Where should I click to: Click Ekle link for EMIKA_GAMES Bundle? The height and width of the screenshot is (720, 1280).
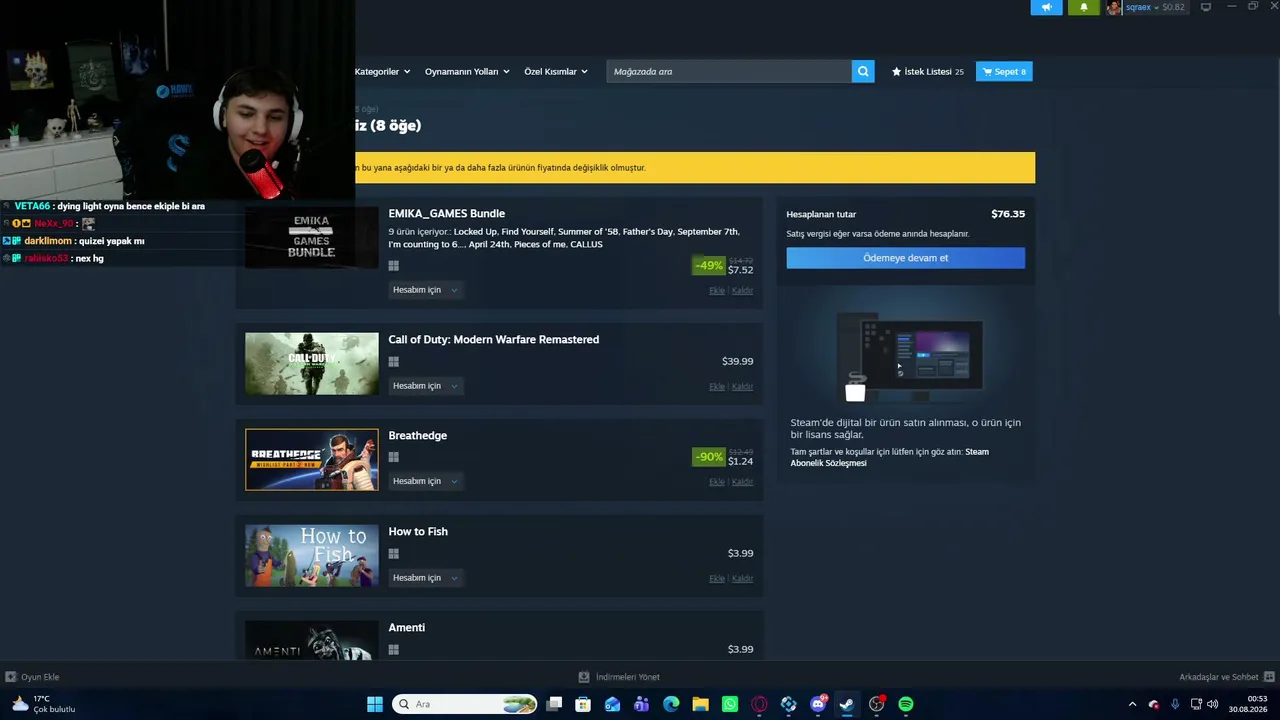(717, 291)
